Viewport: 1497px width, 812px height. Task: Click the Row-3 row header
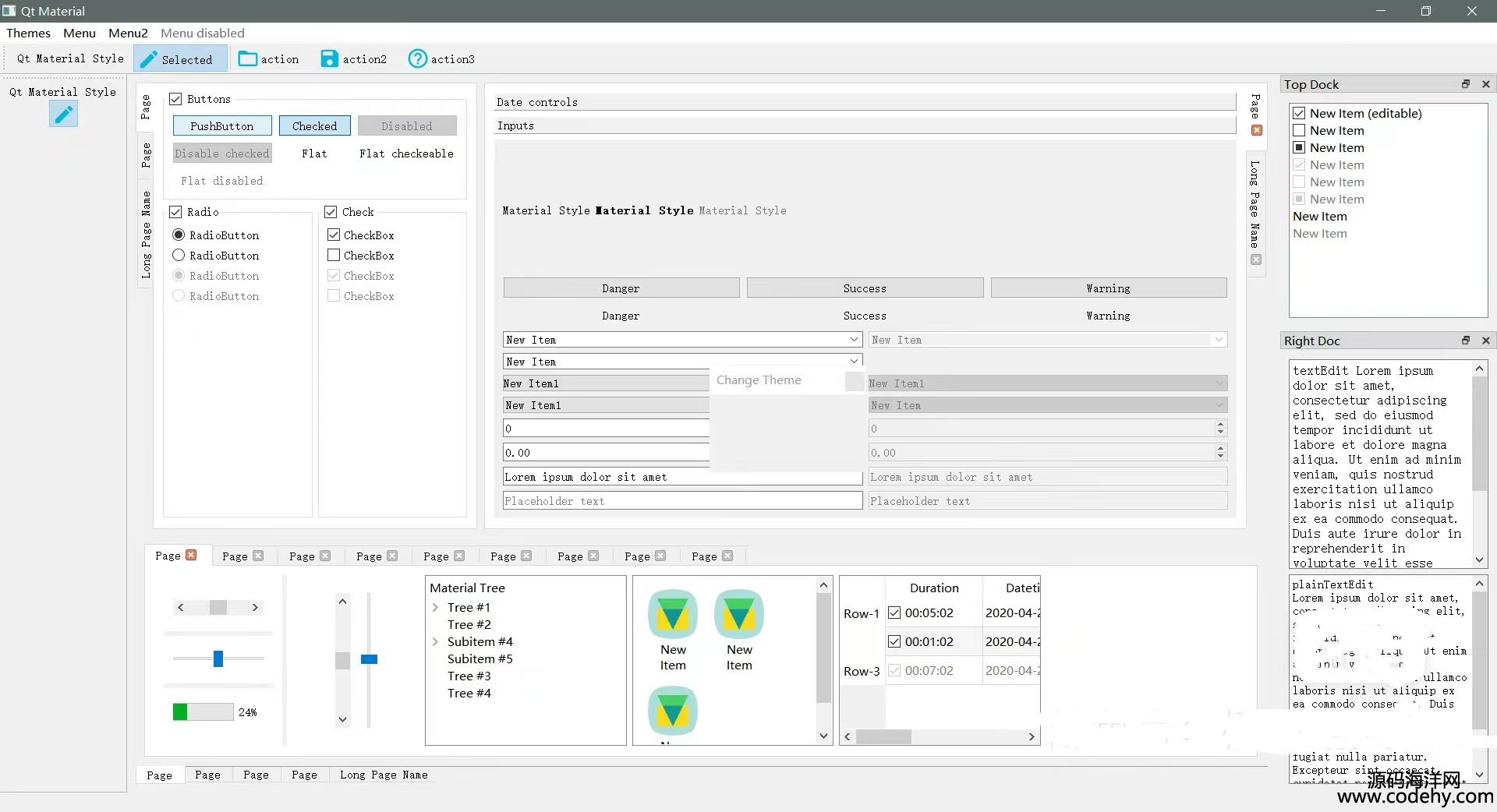[x=862, y=671]
